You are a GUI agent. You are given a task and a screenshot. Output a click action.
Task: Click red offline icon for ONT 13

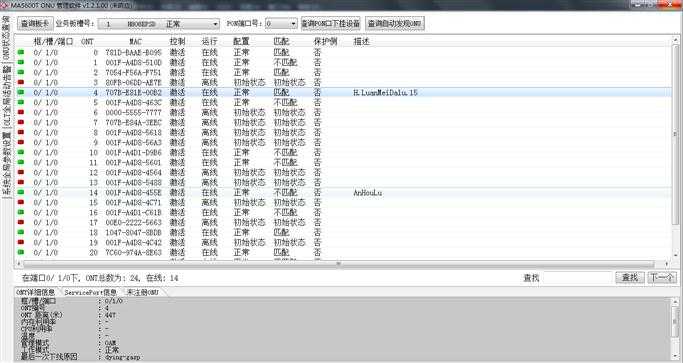click(20, 183)
